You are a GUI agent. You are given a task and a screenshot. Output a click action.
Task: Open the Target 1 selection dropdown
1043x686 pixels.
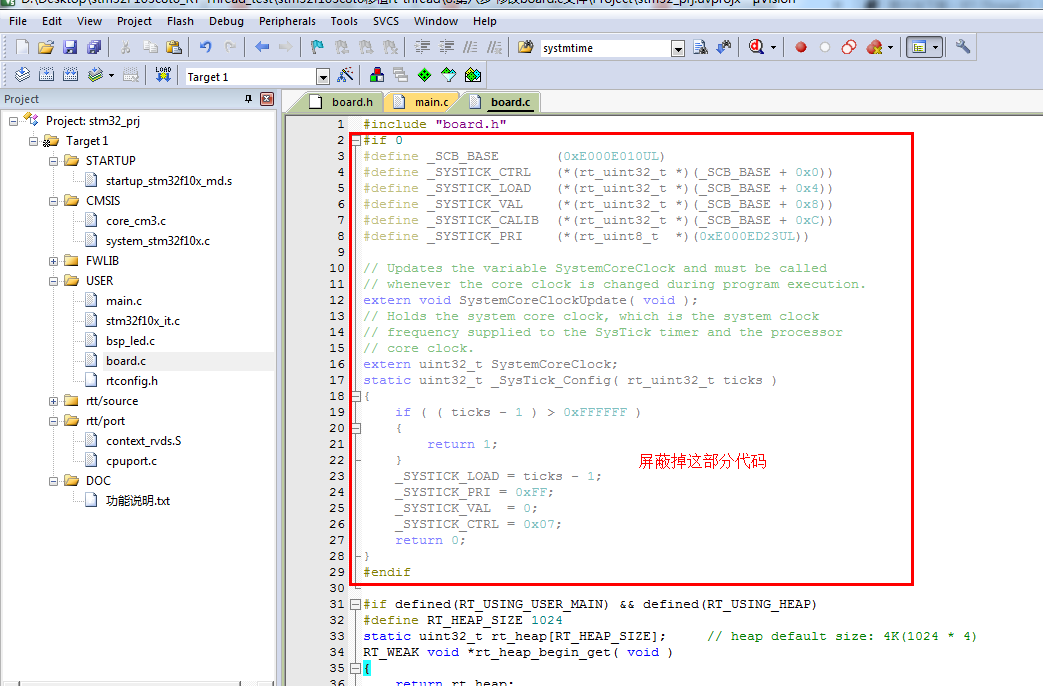323,75
